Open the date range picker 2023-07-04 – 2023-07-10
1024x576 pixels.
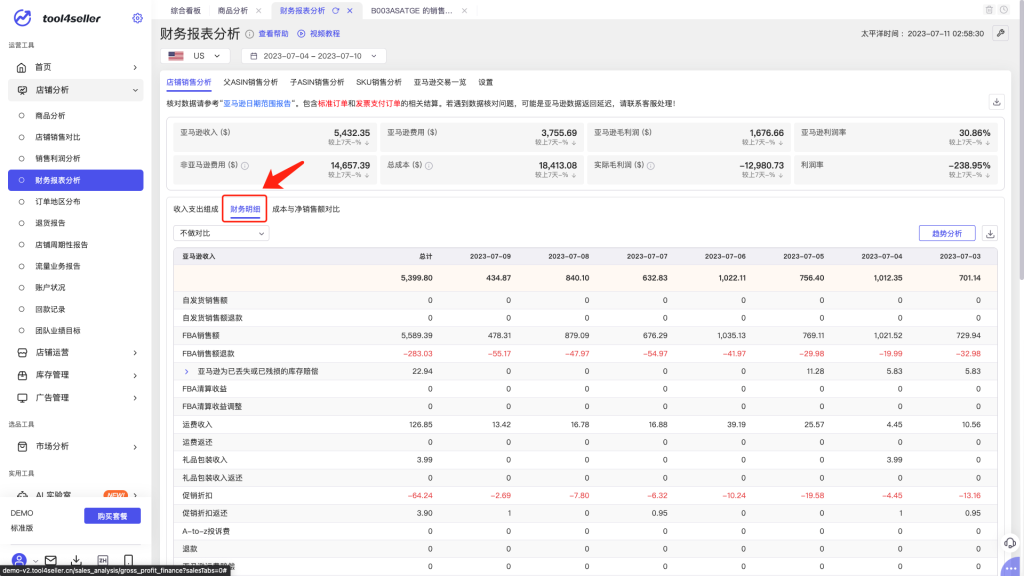tap(313, 56)
